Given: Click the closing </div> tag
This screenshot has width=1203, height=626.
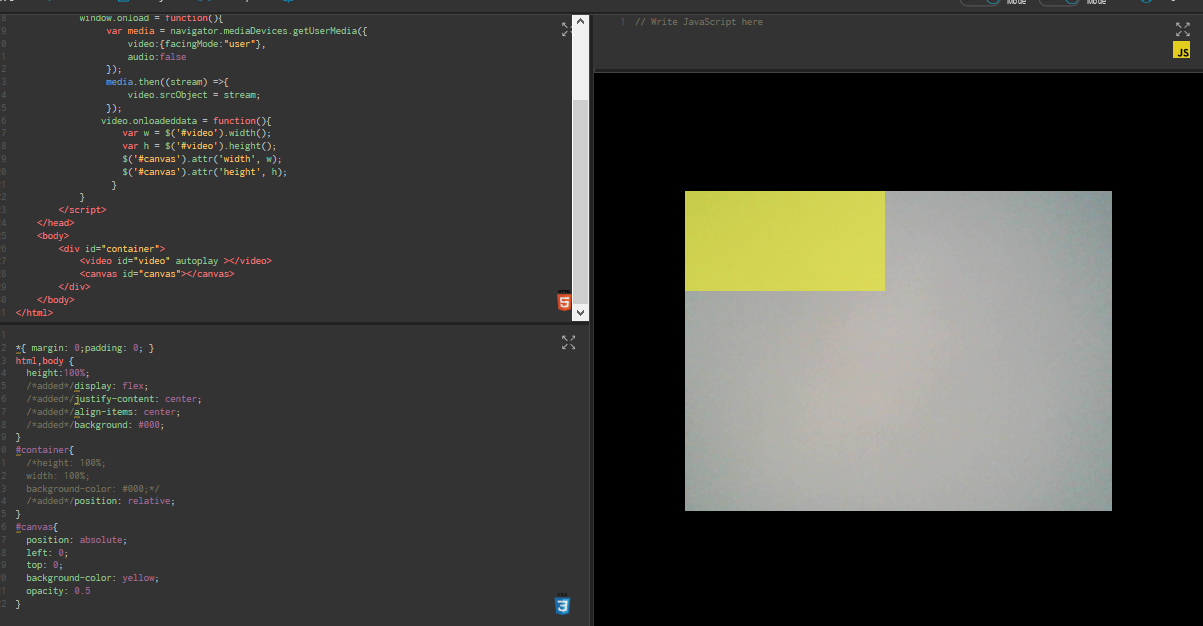Looking at the screenshot, I should [75, 287].
